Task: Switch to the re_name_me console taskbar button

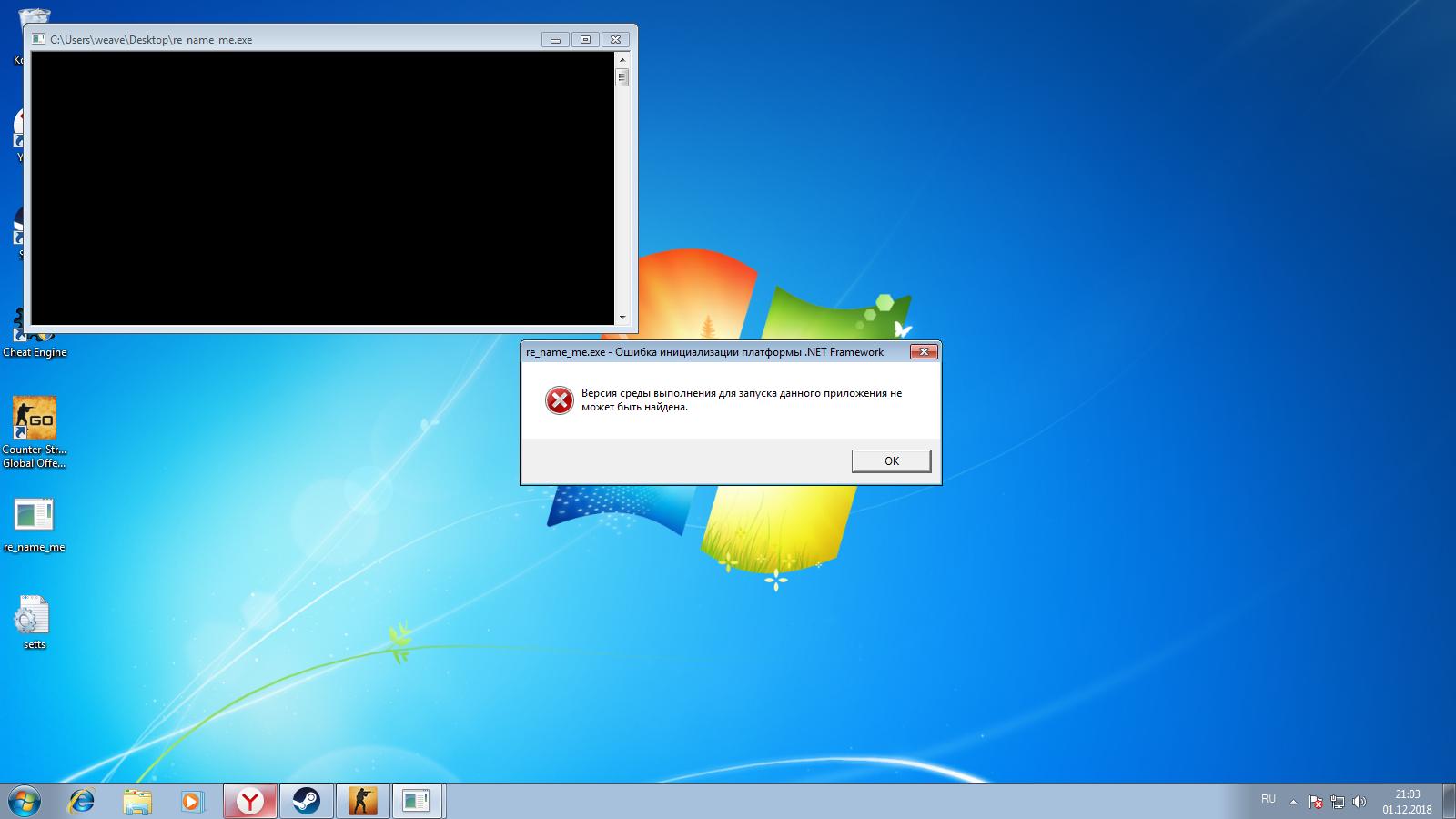Action: click(x=417, y=802)
